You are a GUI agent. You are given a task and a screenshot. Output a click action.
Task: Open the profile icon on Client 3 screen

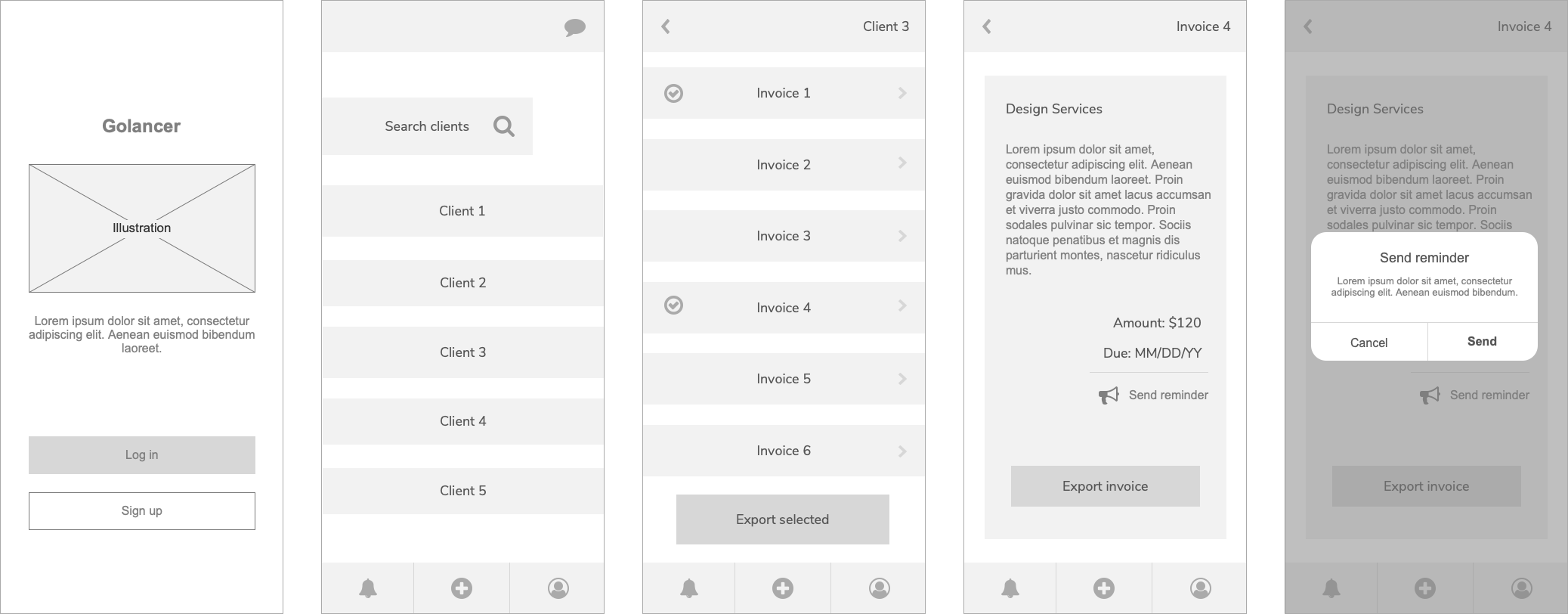coord(879,588)
